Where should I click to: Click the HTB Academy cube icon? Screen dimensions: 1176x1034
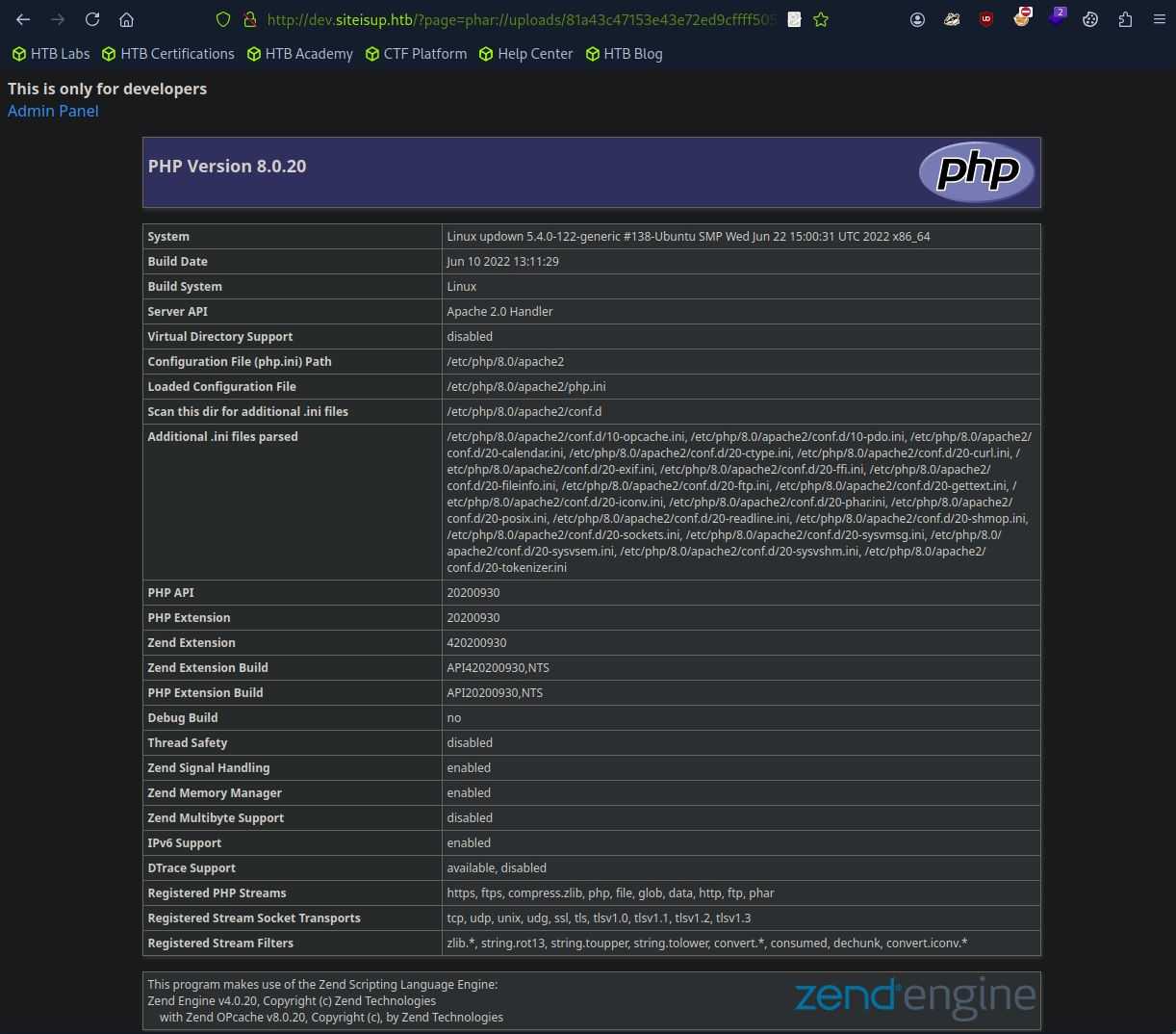point(254,54)
